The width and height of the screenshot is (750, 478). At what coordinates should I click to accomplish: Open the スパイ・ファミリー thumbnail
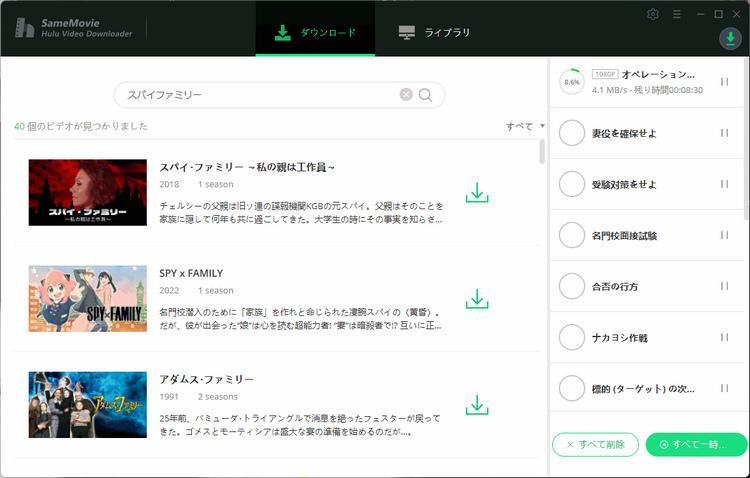(x=88, y=192)
